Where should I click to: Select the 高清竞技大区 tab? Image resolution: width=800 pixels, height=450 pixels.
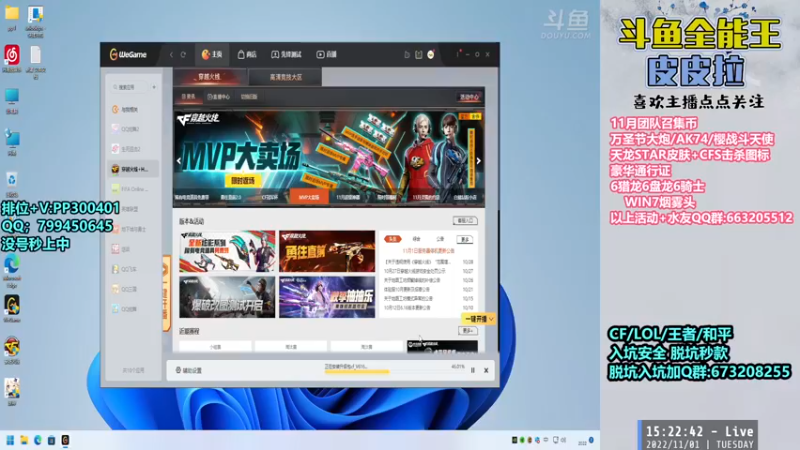[286, 77]
